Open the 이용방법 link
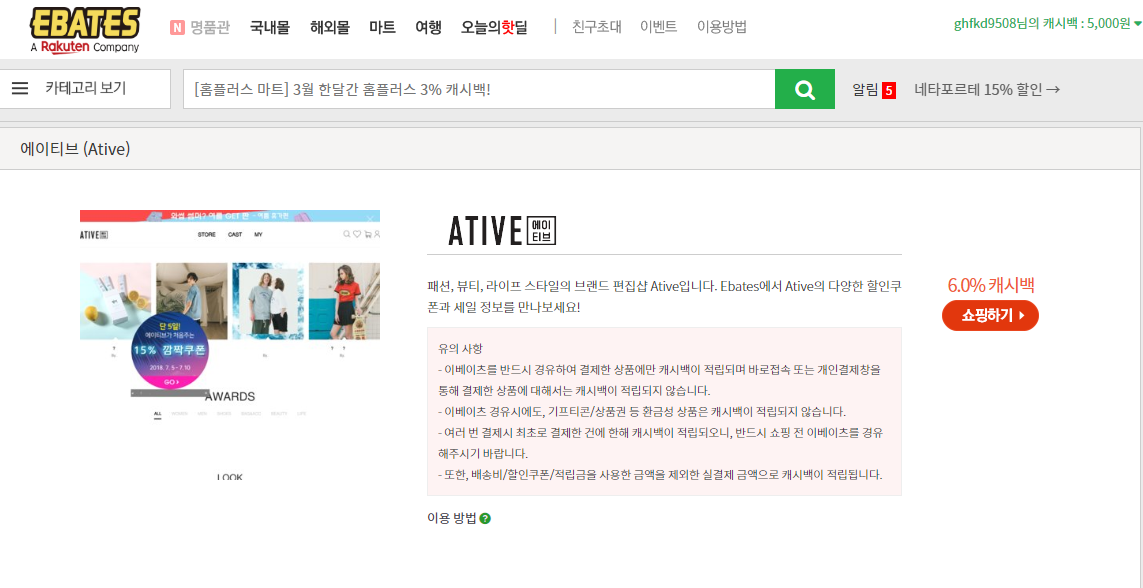The width and height of the screenshot is (1143, 588). coord(722,28)
